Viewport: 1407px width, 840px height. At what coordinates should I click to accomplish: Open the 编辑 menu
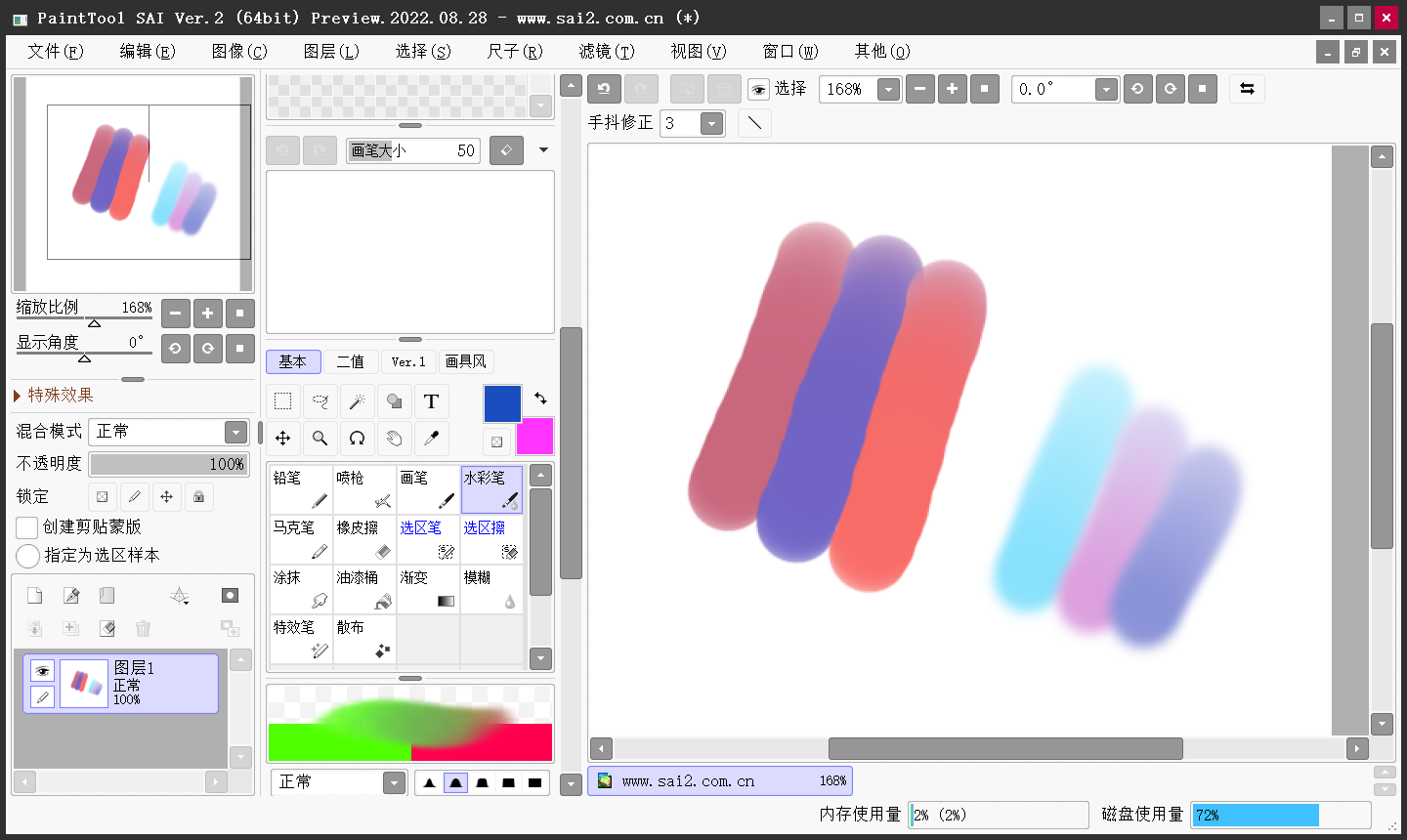coord(148,51)
